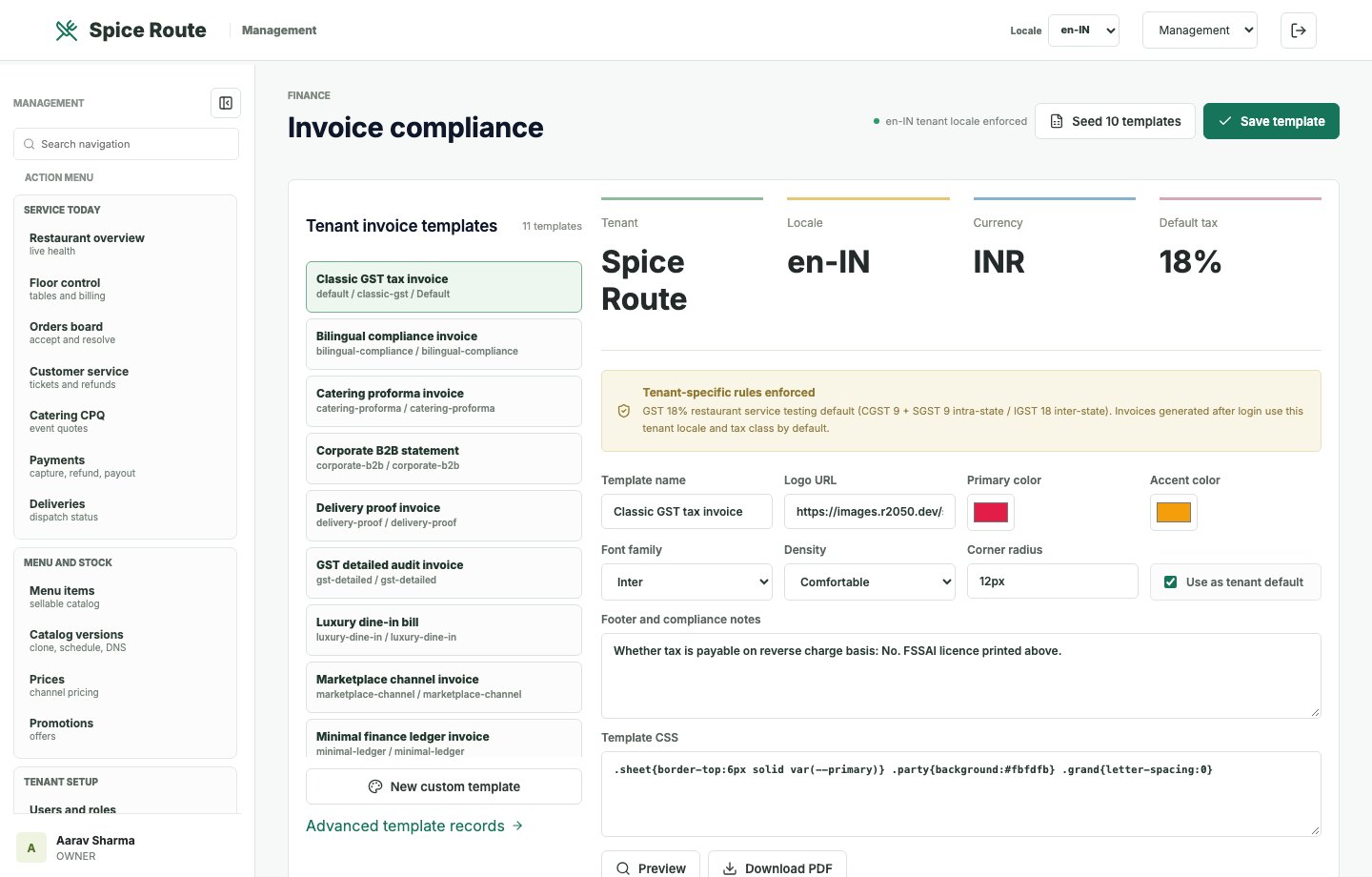The width and height of the screenshot is (1372, 877).
Task: Open Orders board menu item
Action: [x=125, y=333]
